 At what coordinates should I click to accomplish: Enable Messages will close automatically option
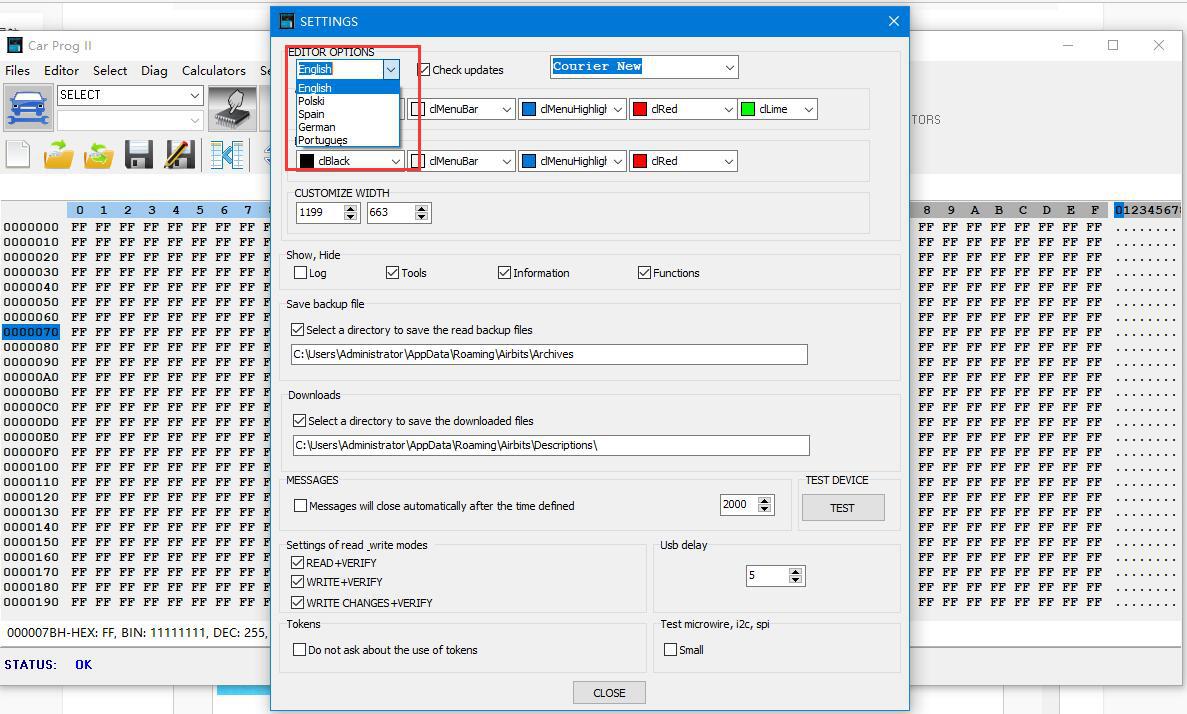pyautogui.click(x=299, y=505)
